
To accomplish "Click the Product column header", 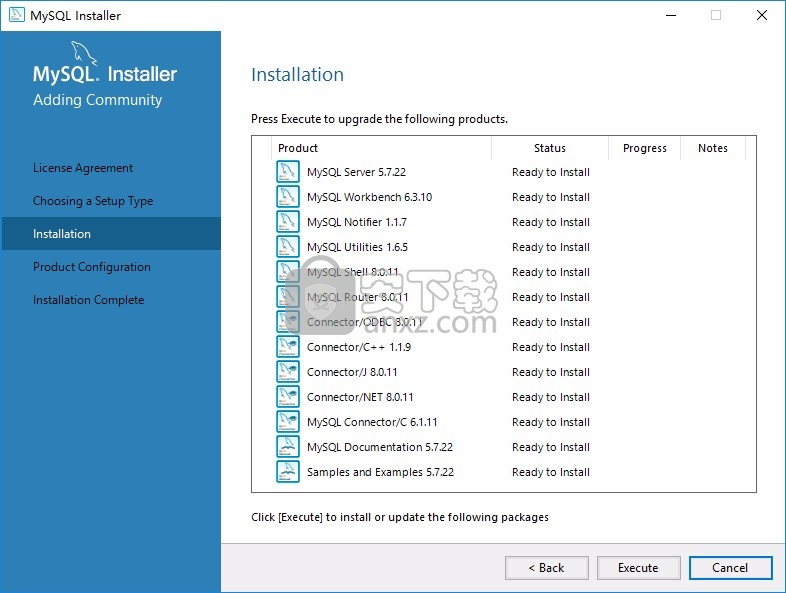I will (381, 148).
